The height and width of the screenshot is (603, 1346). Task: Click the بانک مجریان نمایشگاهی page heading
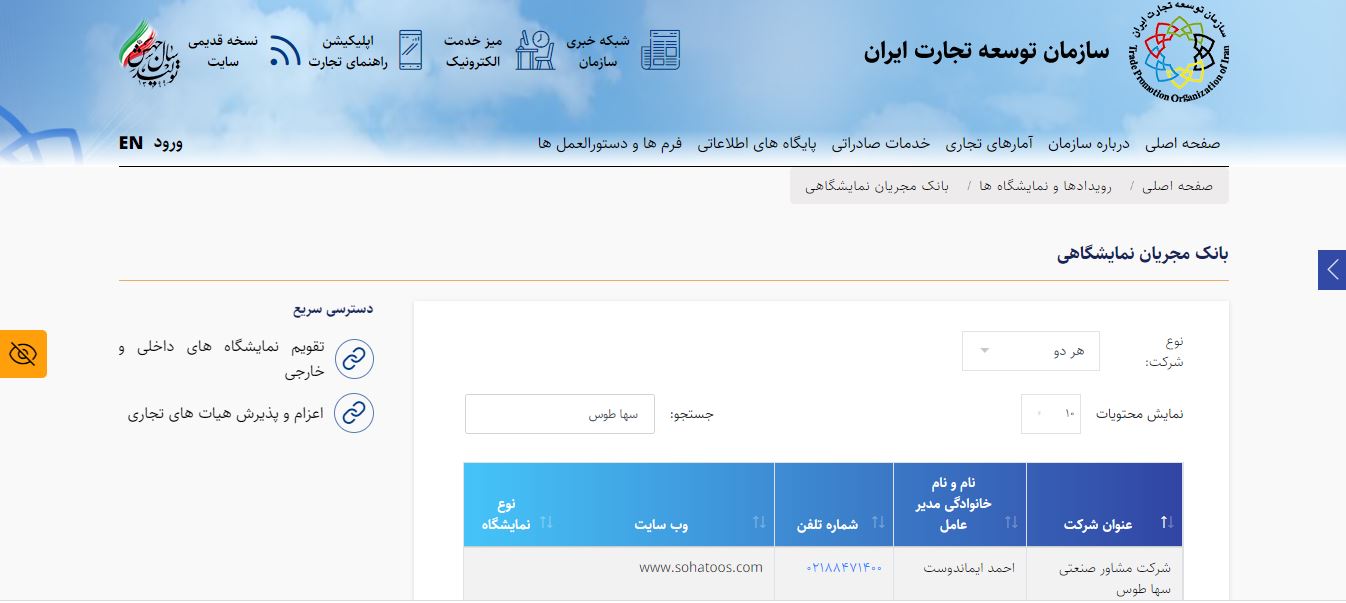pos(1143,254)
